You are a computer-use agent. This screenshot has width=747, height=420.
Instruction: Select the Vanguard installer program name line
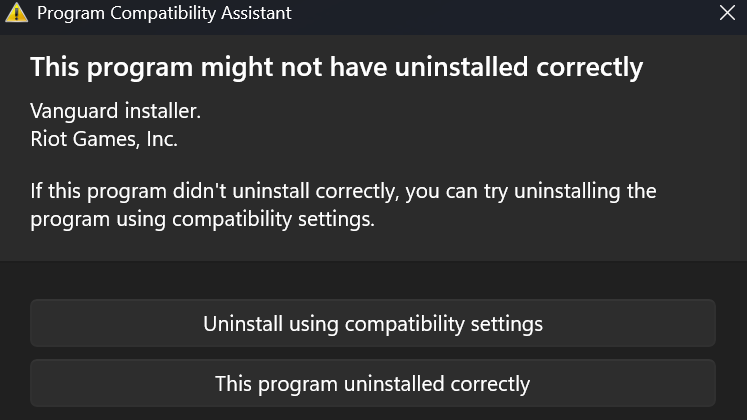(115, 111)
